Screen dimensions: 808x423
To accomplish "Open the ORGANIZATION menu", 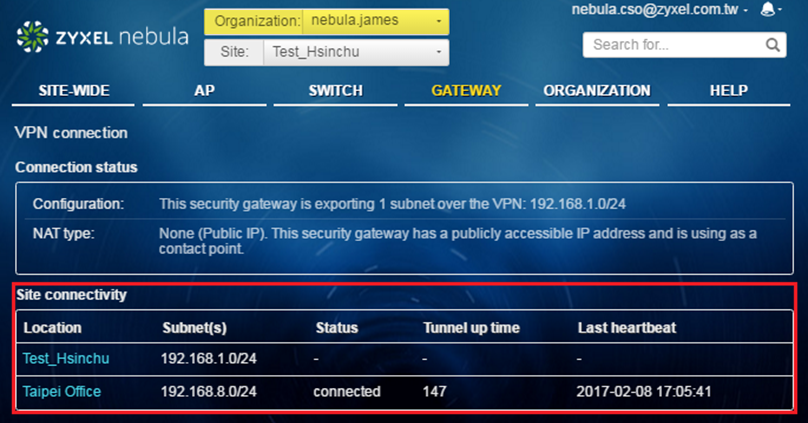I will 597,91.
